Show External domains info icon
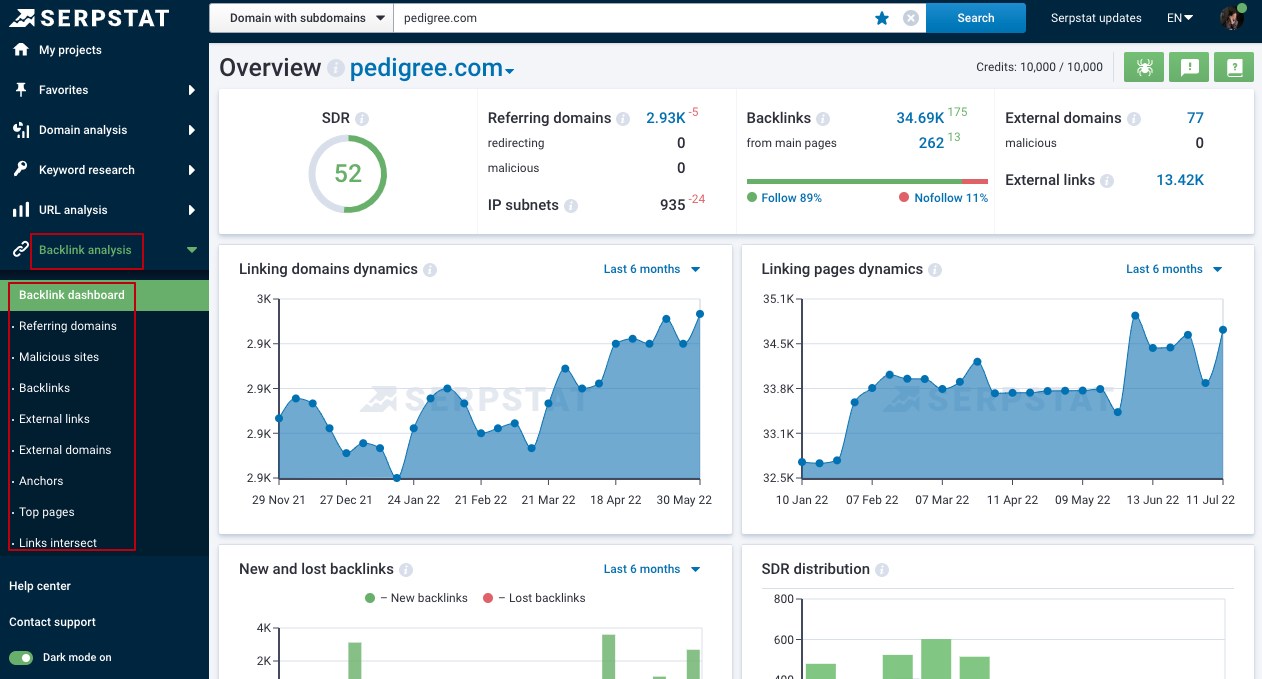This screenshot has width=1262, height=679. pyautogui.click(x=1134, y=119)
